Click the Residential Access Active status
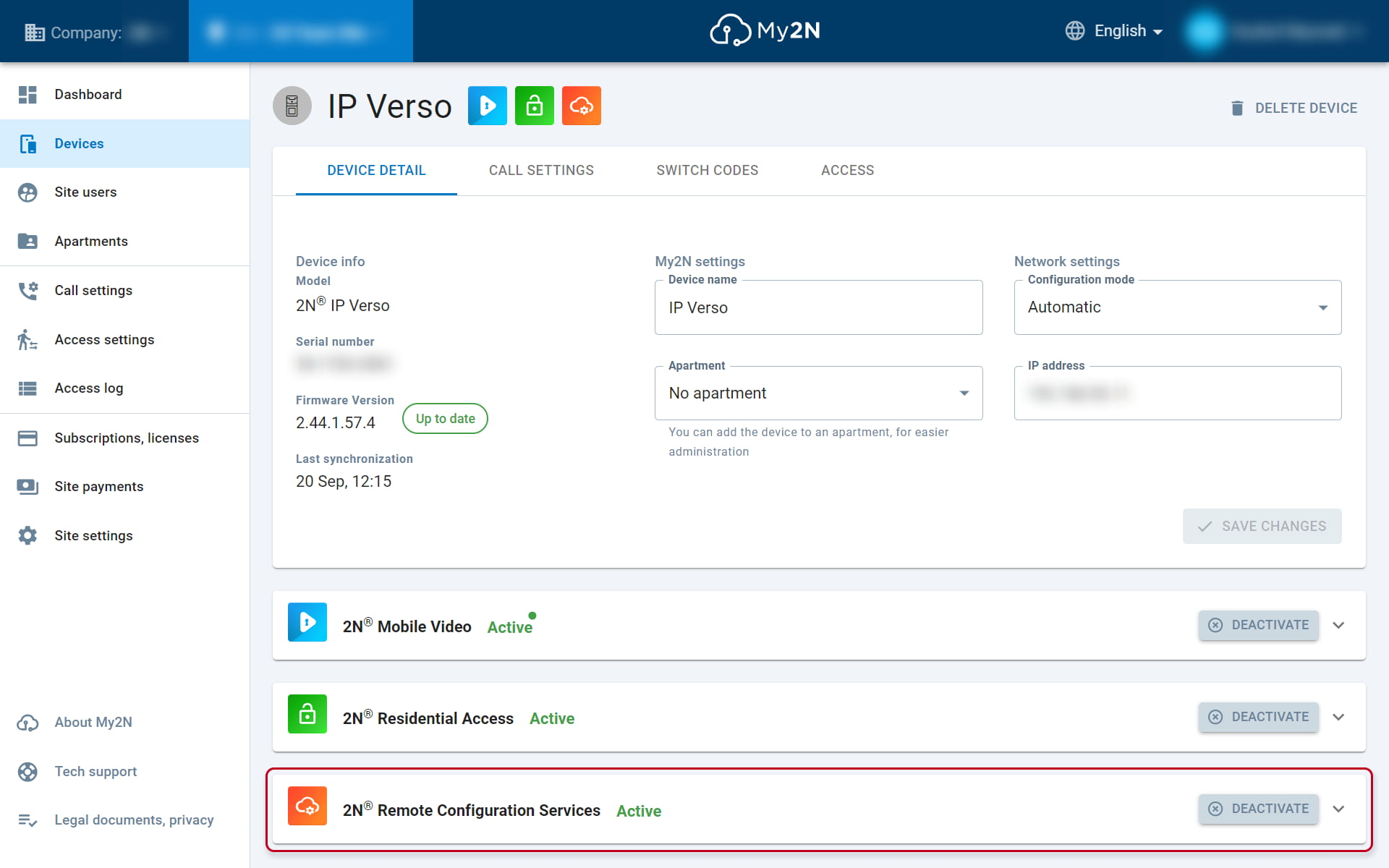 coord(552,718)
